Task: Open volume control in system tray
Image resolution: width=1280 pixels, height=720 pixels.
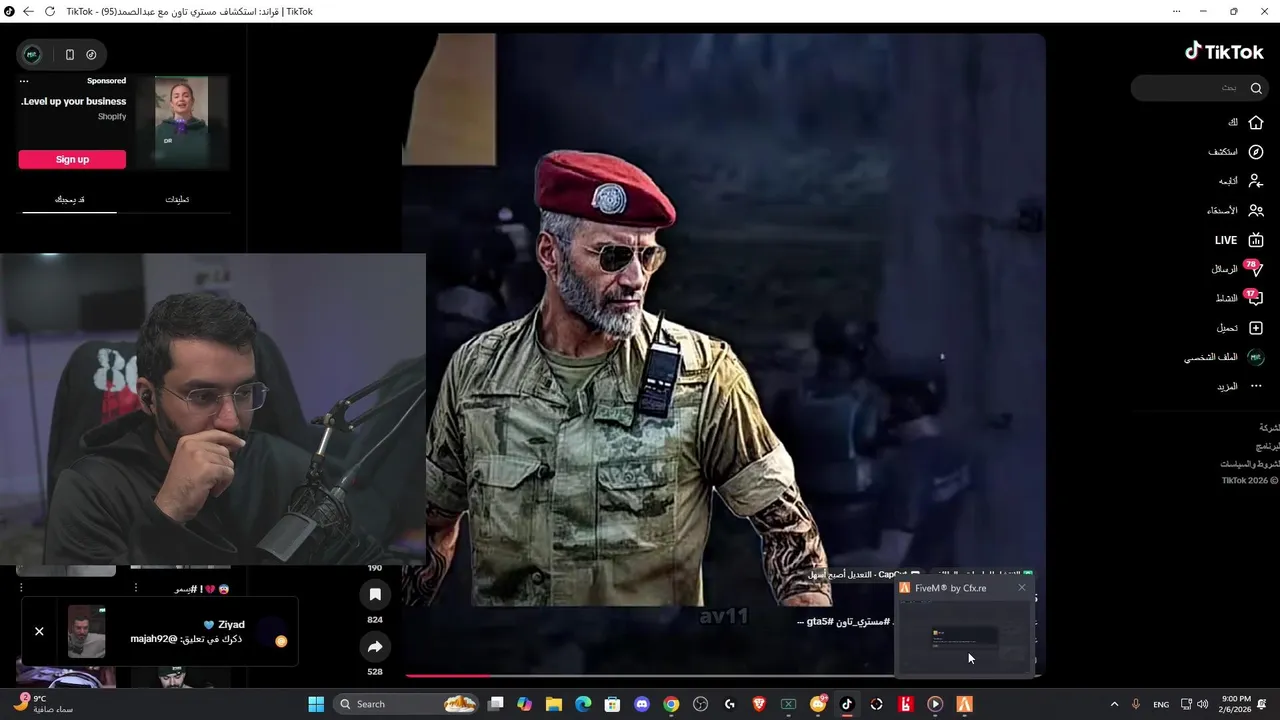Action: coord(1202,704)
